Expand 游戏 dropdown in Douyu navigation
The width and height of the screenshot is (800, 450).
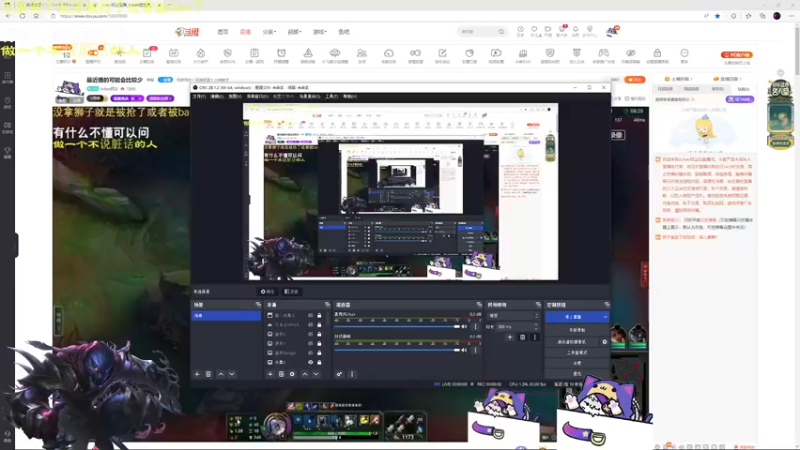pyautogui.click(x=320, y=32)
